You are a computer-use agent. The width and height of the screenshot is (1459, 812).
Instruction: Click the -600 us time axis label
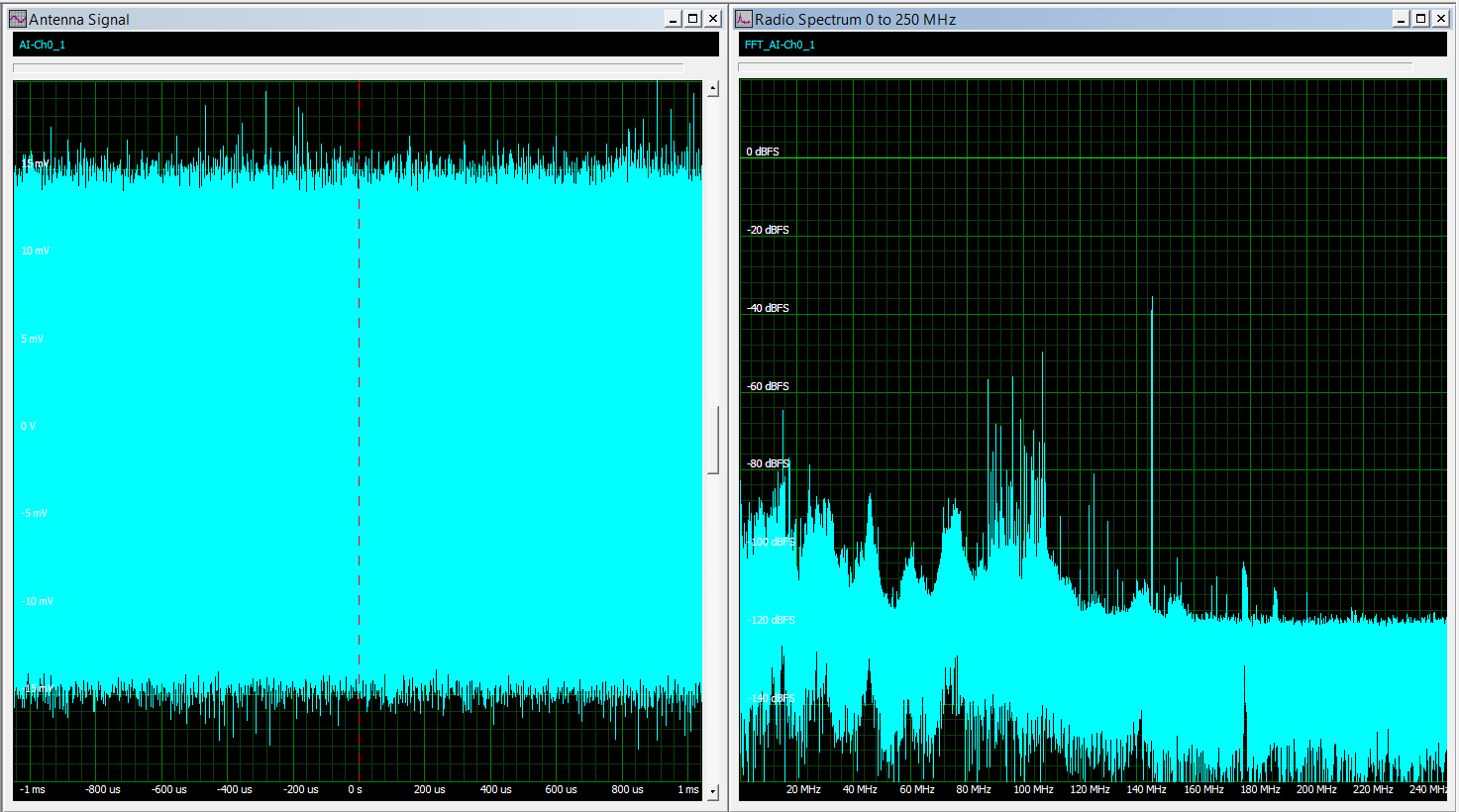pyautogui.click(x=168, y=789)
